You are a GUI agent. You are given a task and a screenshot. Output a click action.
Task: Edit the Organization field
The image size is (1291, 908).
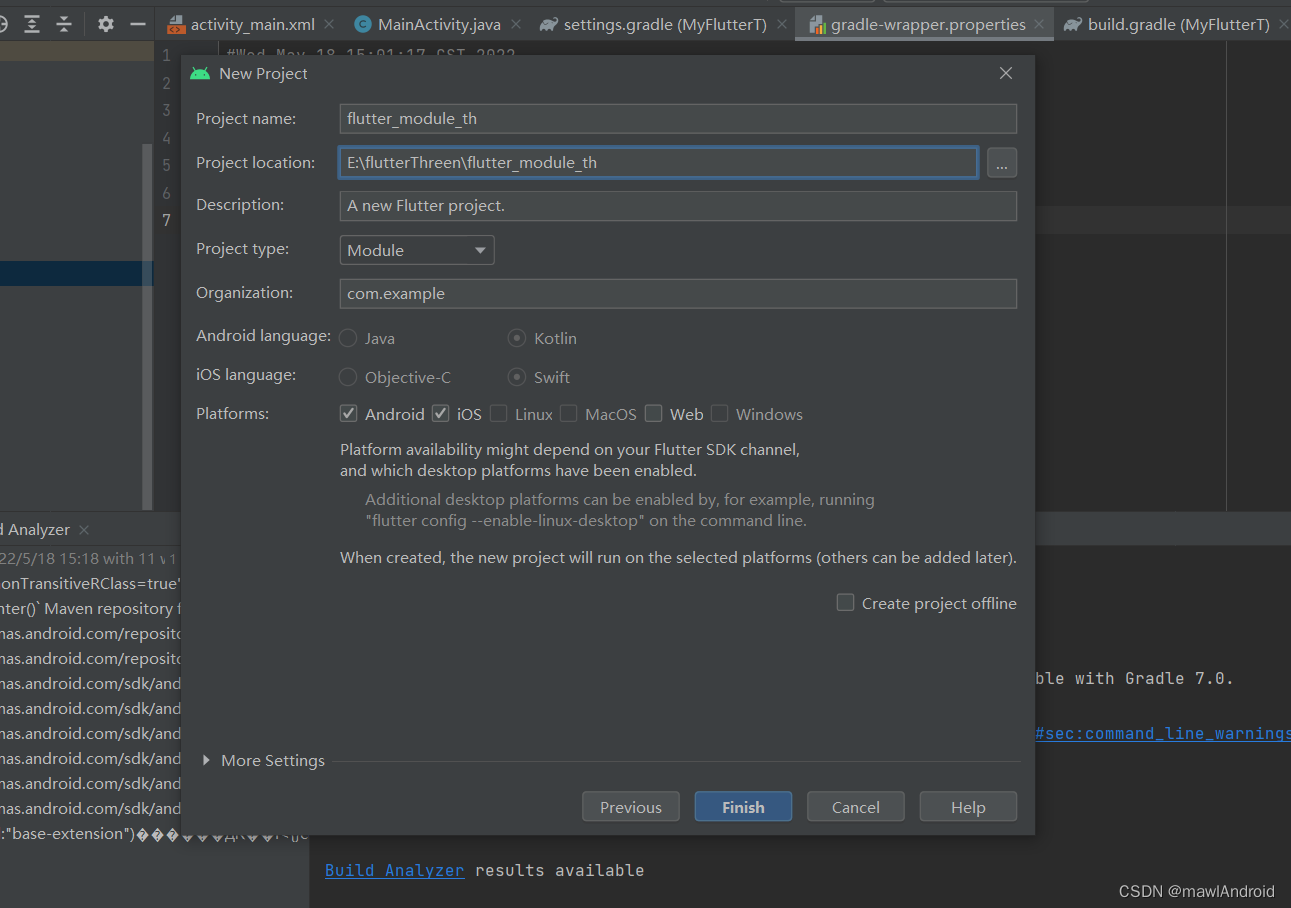678,294
